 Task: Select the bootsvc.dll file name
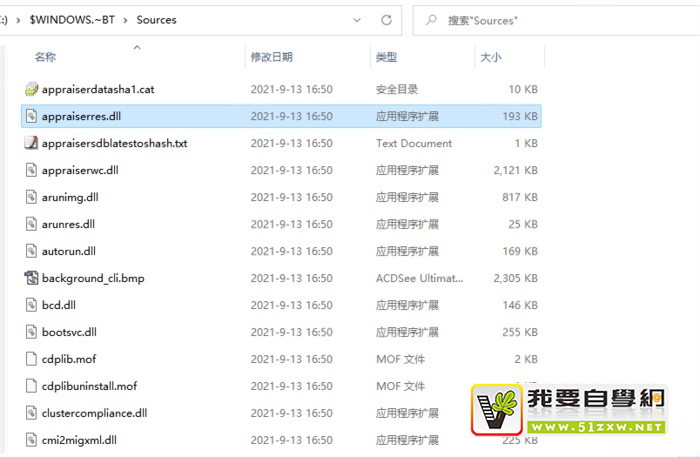(69, 331)
